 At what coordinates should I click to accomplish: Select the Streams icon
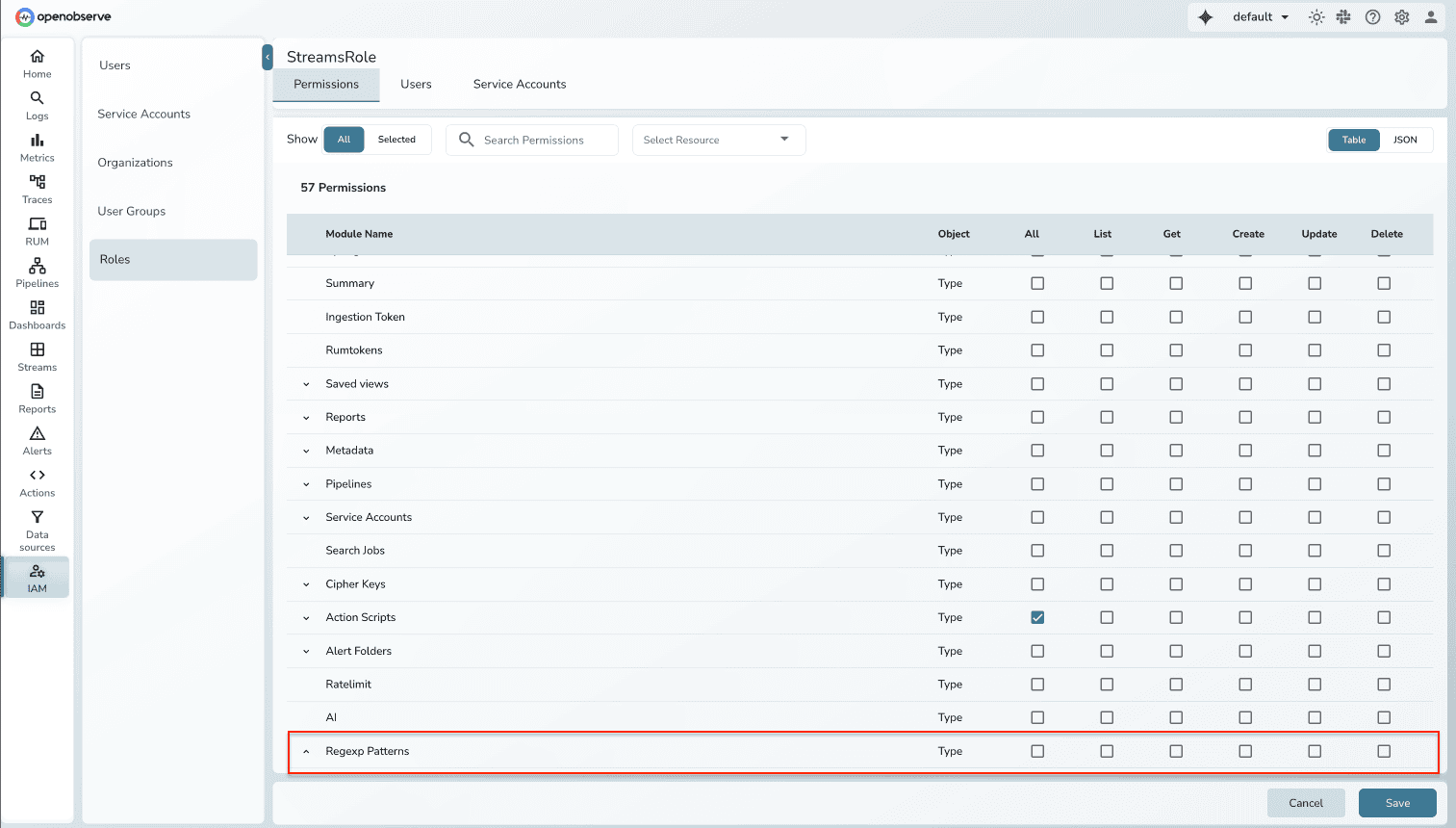pyautogui.click(x=37, y=356)
